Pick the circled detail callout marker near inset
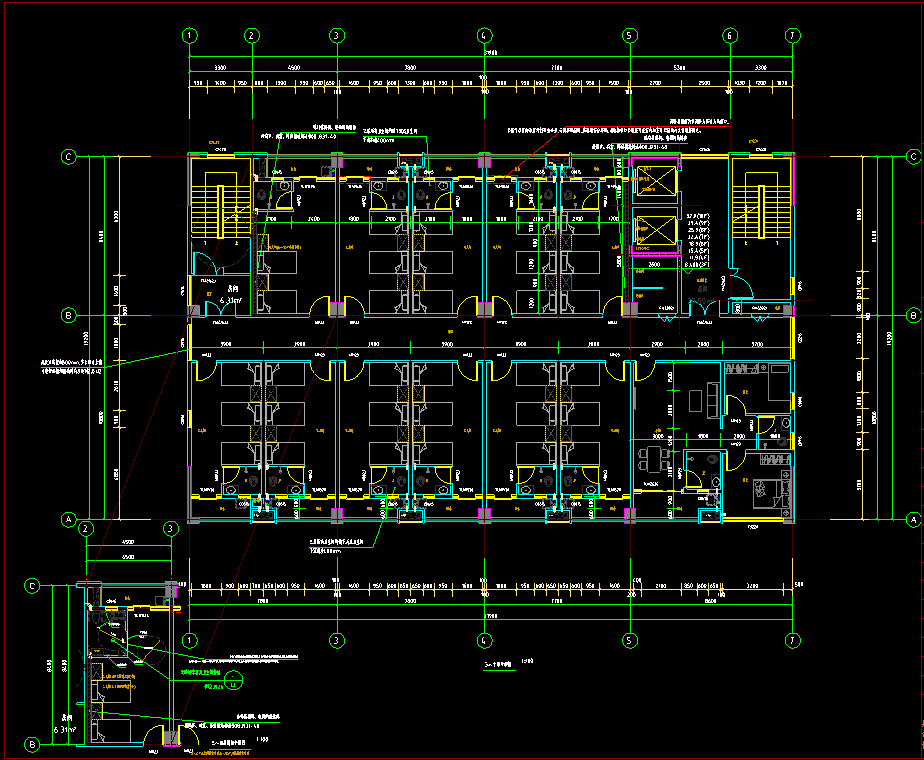The width and height of the screenshot is (924, 760). [233, 683]
